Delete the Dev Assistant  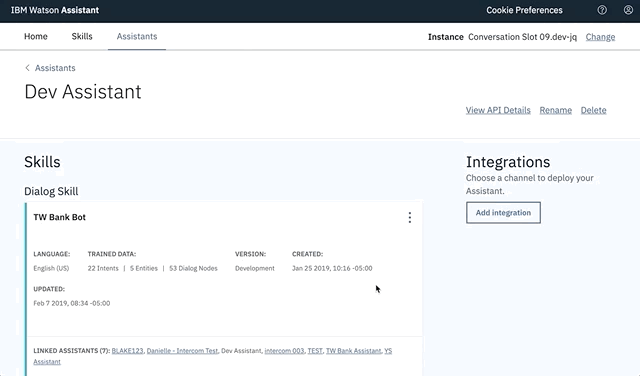[x=593, y=110]
